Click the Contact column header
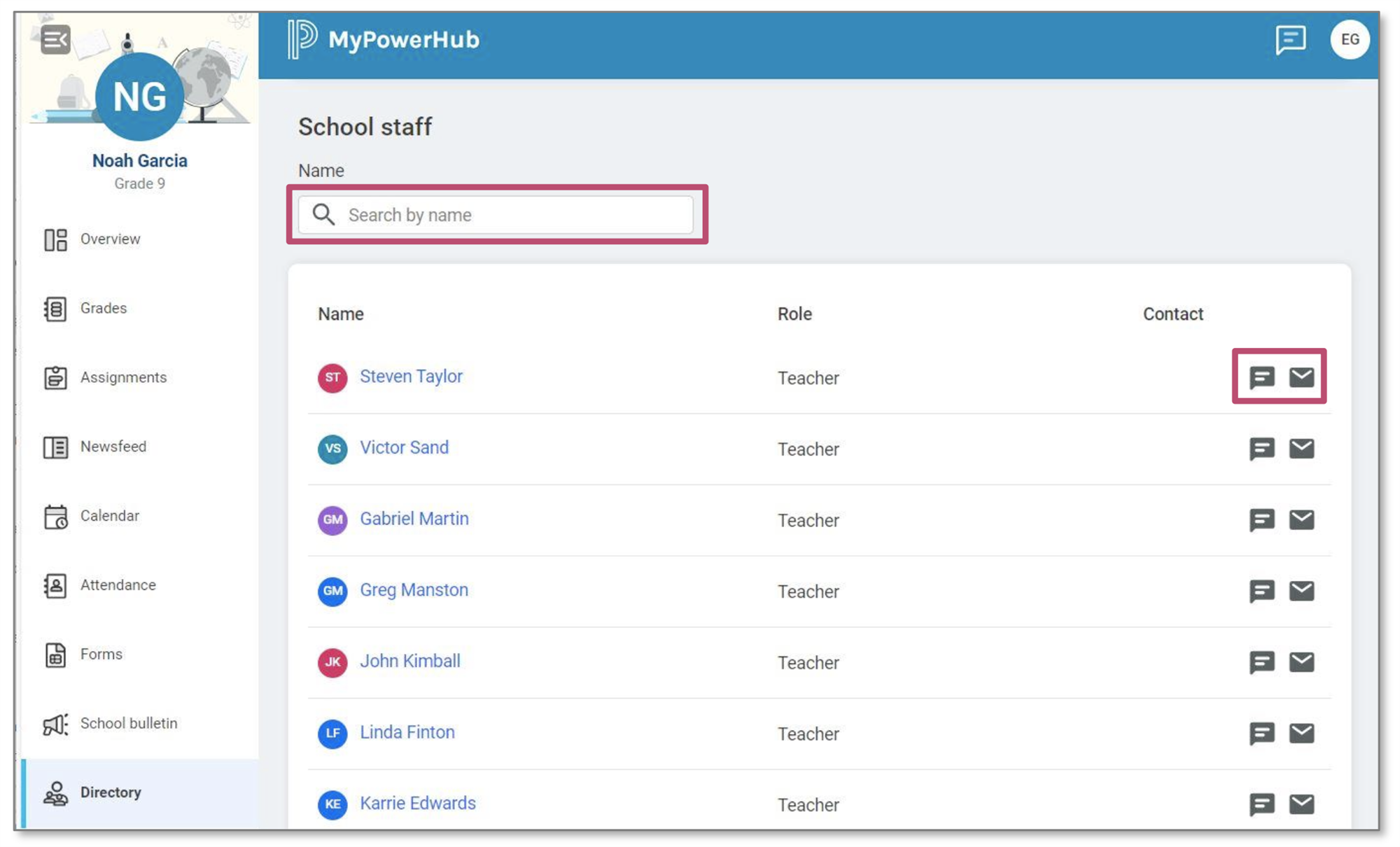 tap(1173, 314)
